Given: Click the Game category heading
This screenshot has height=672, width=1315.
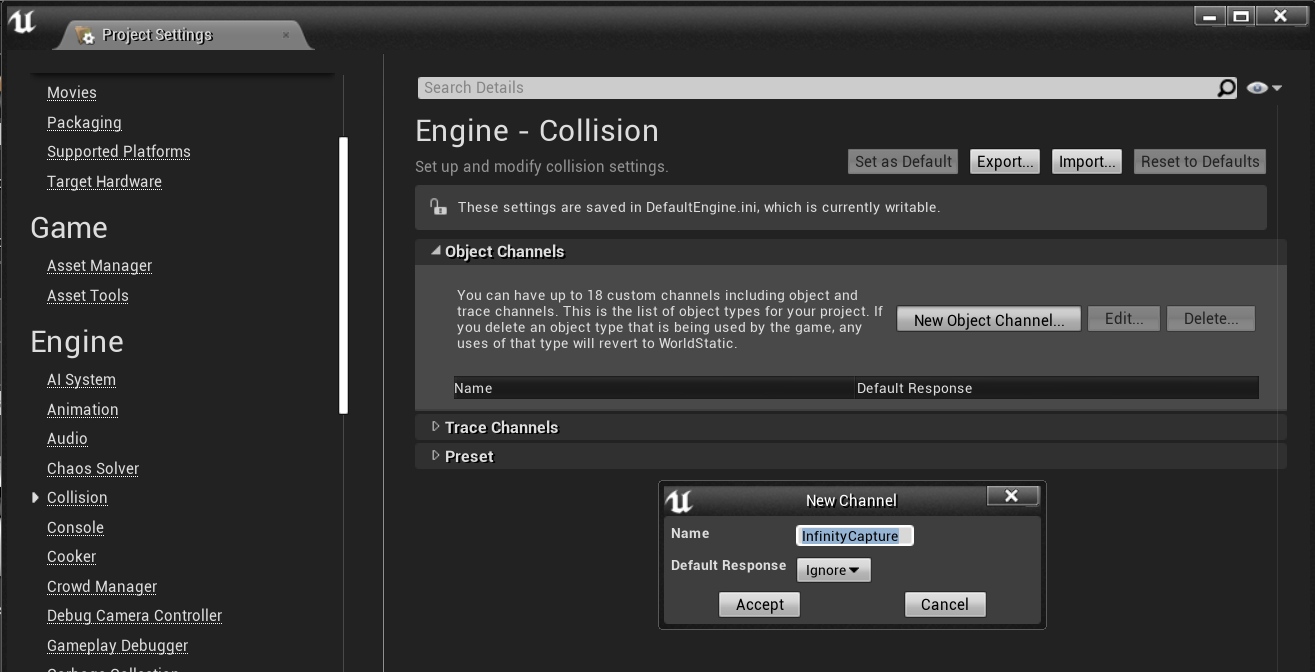Looking at the screenshot, I should coord(69,228).
